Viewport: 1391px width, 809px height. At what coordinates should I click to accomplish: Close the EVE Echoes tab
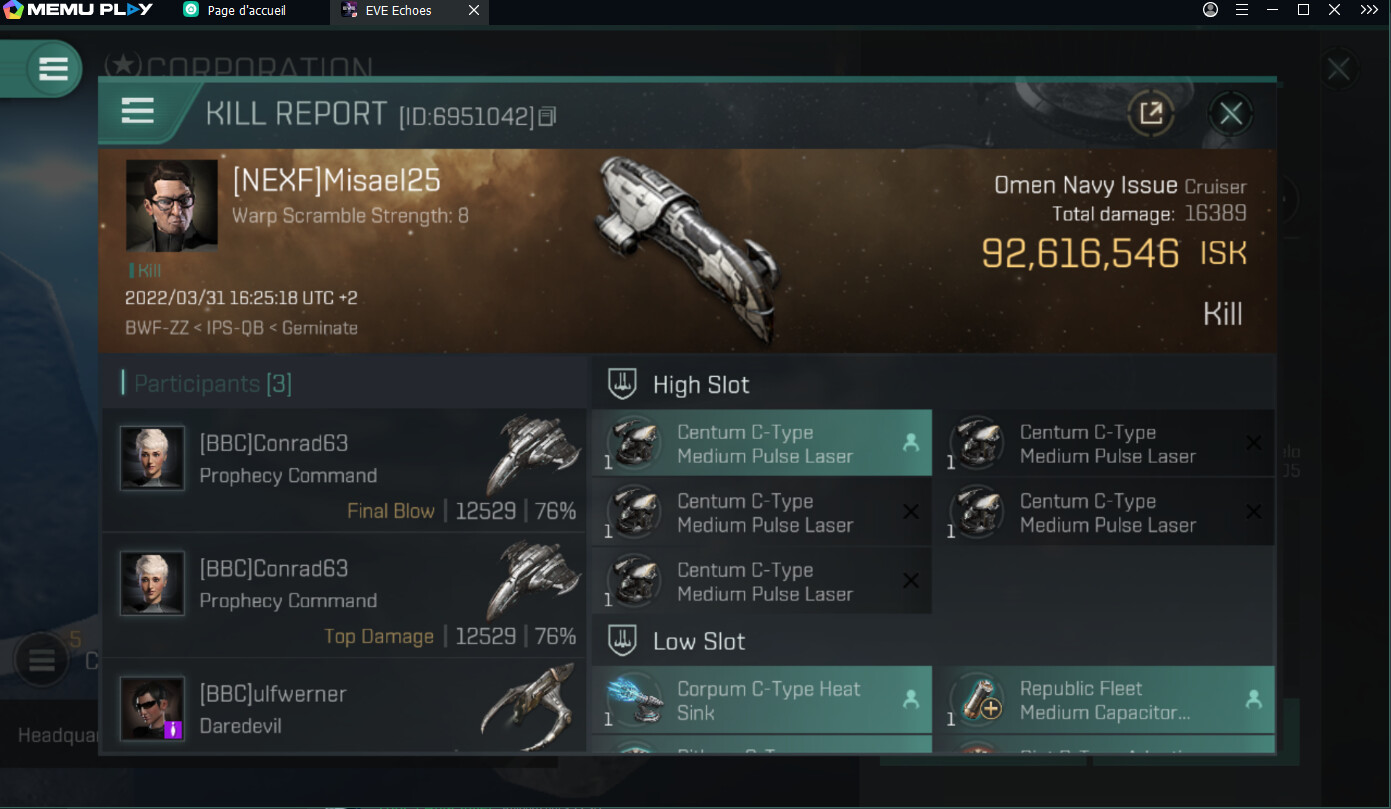[x=474, y=10]
